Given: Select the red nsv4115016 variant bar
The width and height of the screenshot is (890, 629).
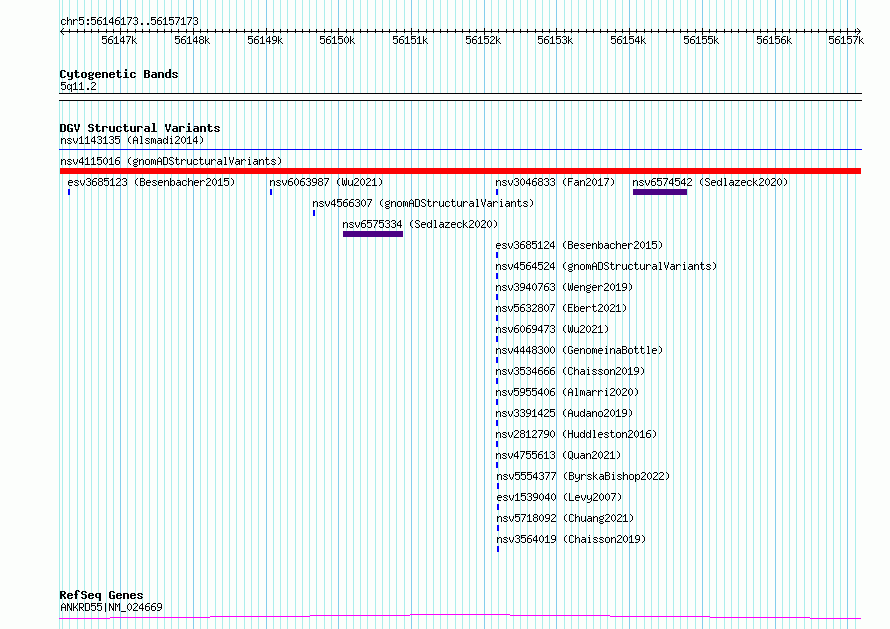Looking at the screenshot, I should pyautogui.click(x=460, y=171).
